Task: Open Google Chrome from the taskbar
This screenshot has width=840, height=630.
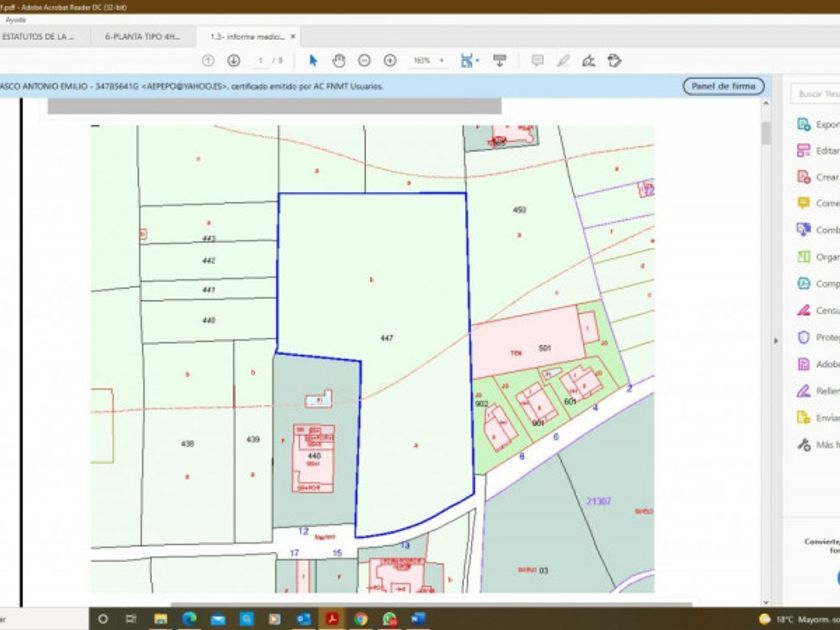Action: point(360,619)
